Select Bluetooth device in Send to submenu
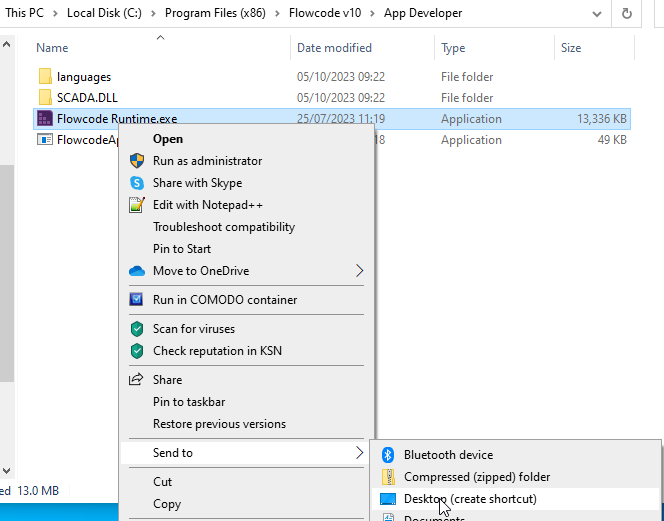This screenshot has height=521, width=664. coord(516,455)
